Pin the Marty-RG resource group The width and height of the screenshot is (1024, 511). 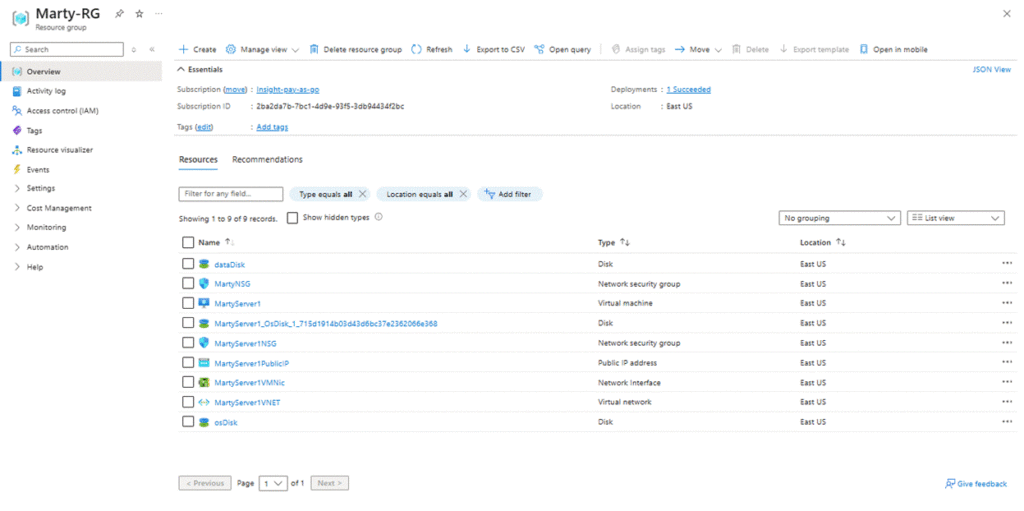(x=120, y=14)
